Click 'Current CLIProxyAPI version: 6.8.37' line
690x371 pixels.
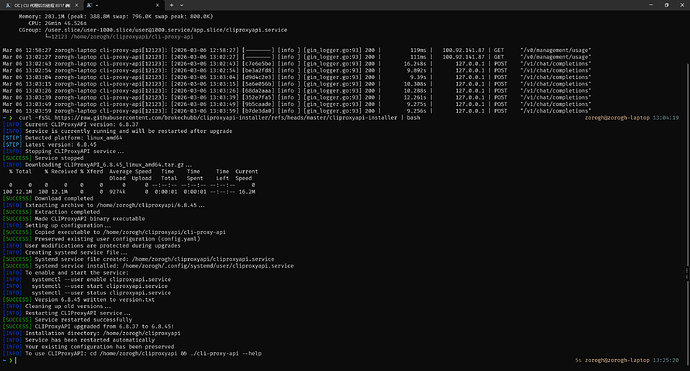pyautogui.click(x=71, y=125)
